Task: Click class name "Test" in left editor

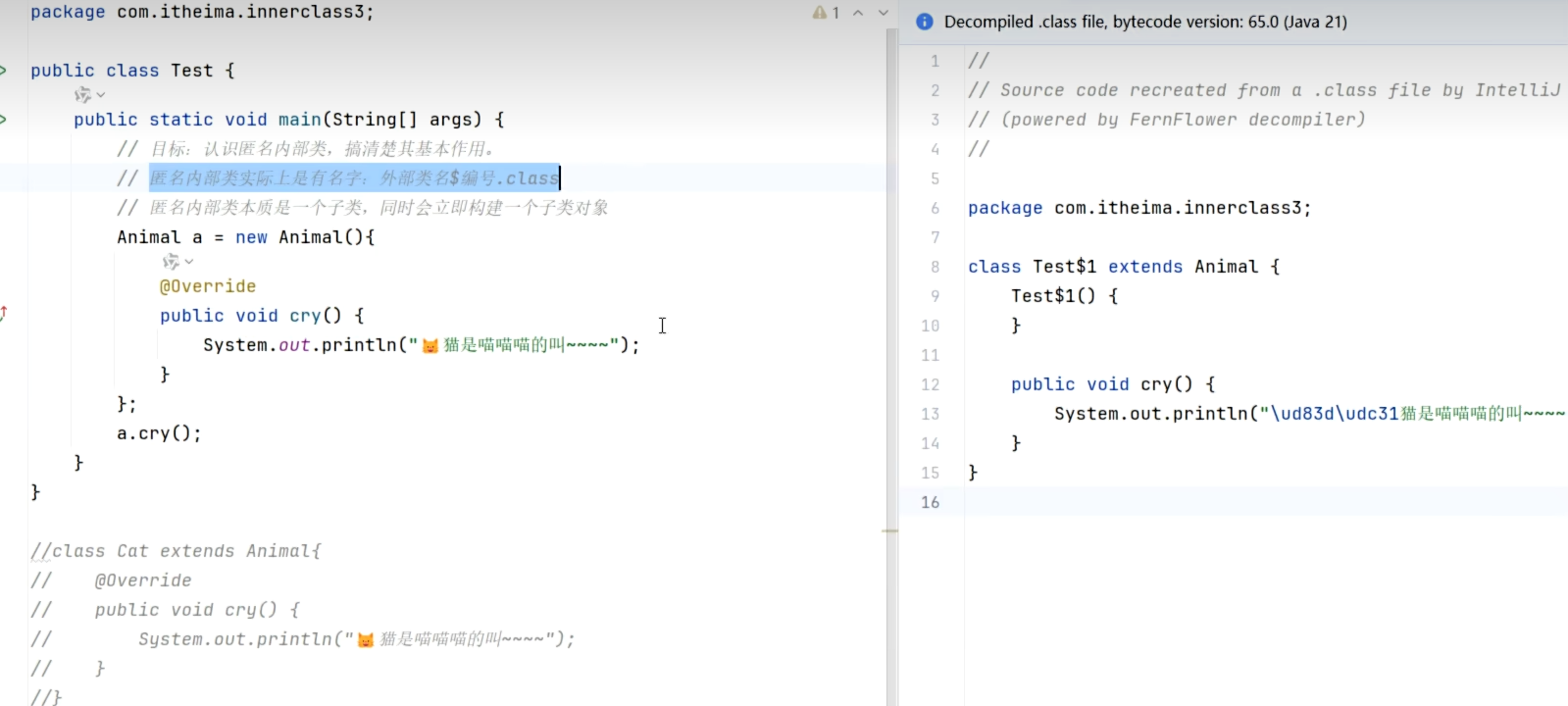Action: (x=191, y=71)
